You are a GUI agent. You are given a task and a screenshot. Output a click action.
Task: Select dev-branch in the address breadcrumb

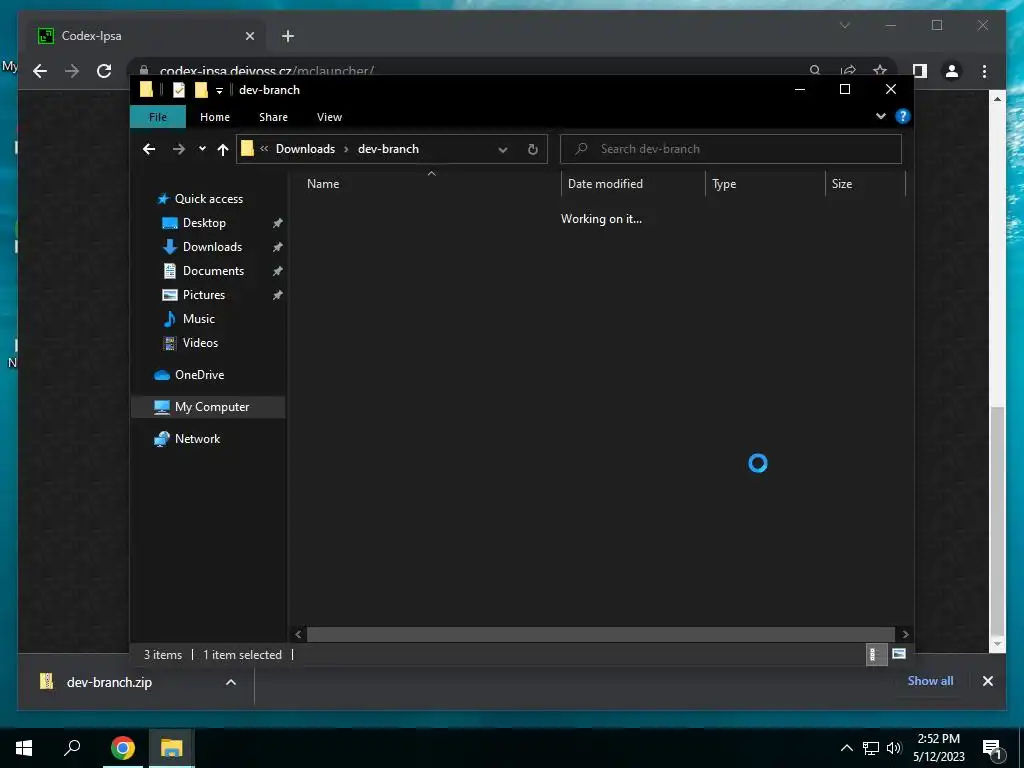pyautogui.click(x=389, y=149)
